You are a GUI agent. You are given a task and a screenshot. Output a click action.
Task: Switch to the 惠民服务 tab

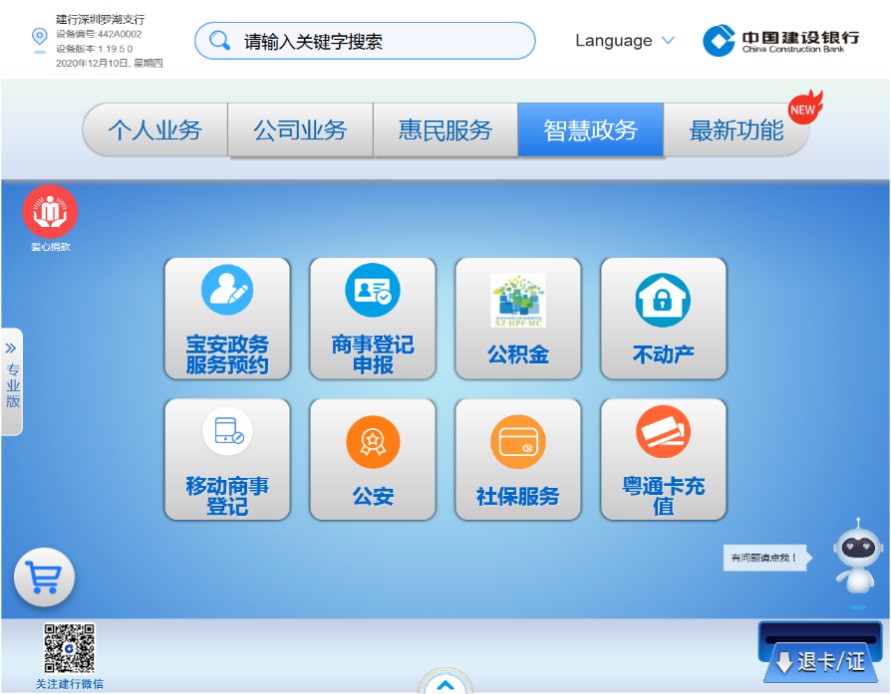(445, 130)
